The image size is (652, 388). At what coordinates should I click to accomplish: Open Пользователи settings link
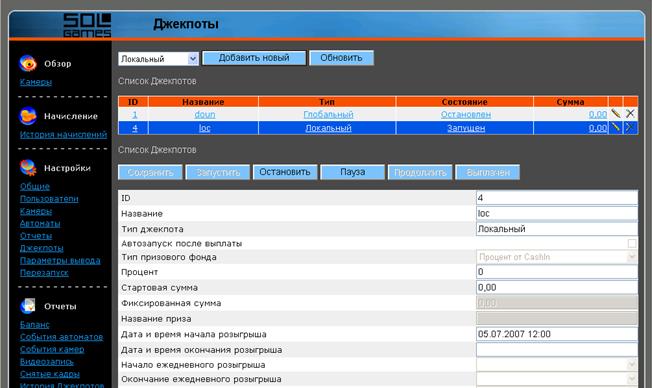pyautogui.click(x=49, y=199)
